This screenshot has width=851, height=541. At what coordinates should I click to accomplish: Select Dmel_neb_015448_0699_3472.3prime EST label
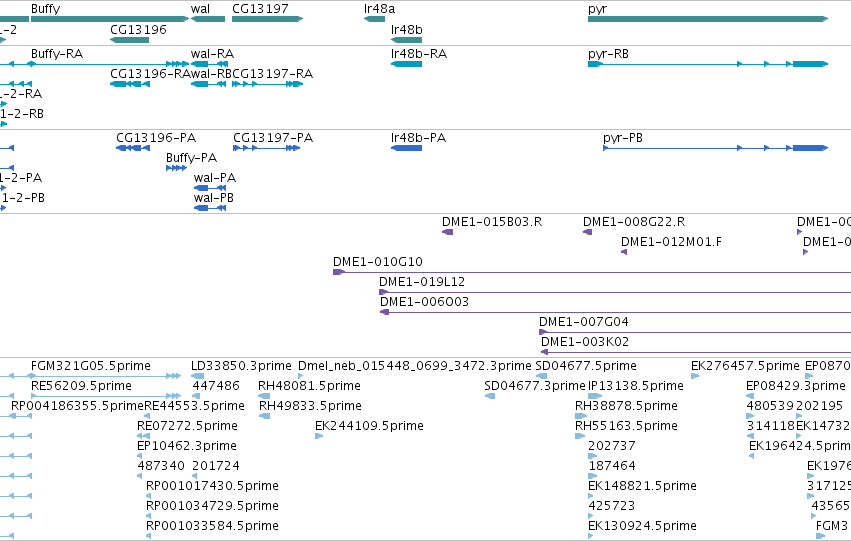(x=415, y=366)
